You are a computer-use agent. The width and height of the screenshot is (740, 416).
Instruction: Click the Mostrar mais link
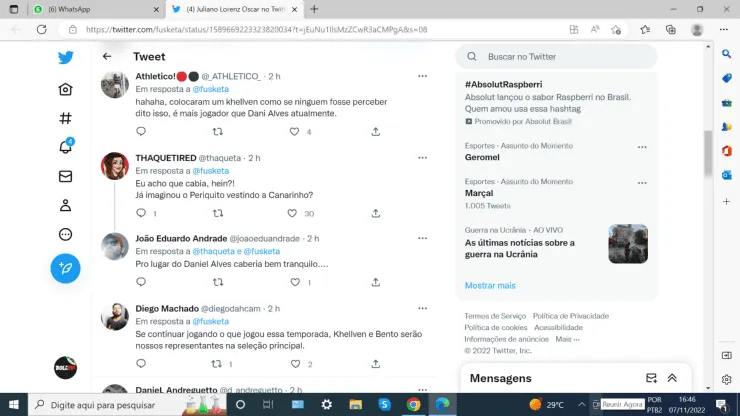[490, 285]
